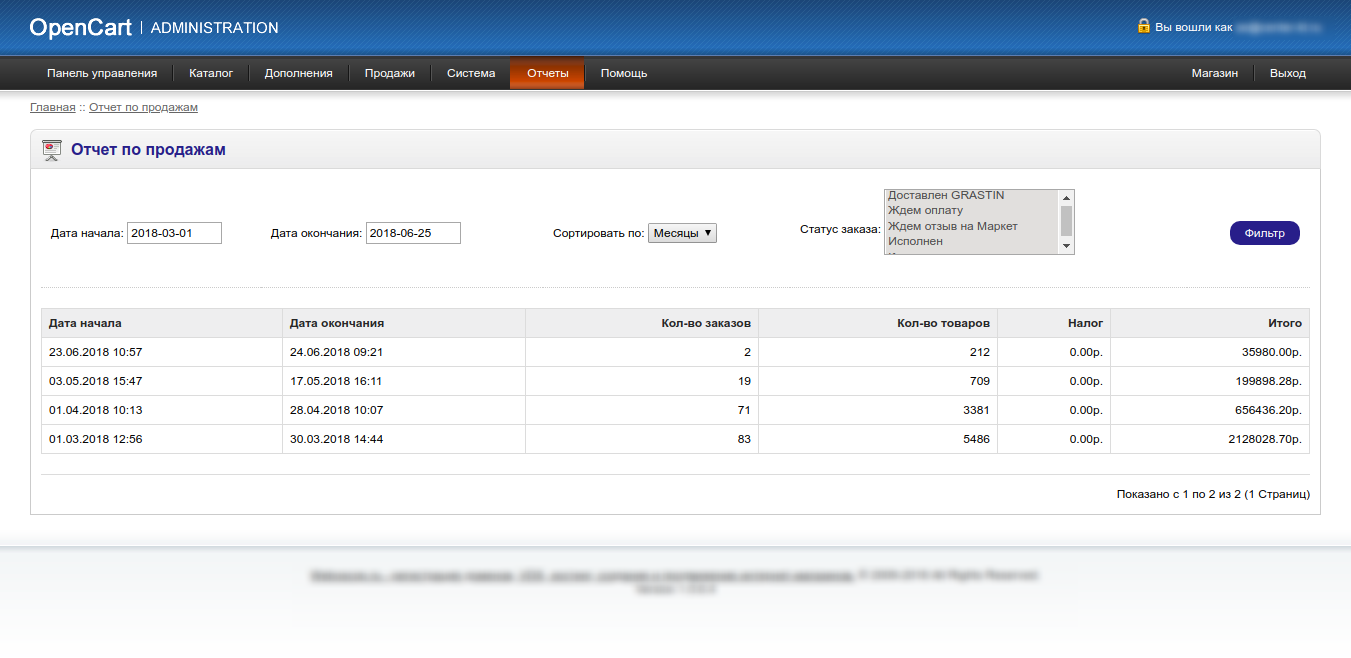Open the Помощь menu
This screenshot has width=1351, height=658.
click(x=624, y=73)
